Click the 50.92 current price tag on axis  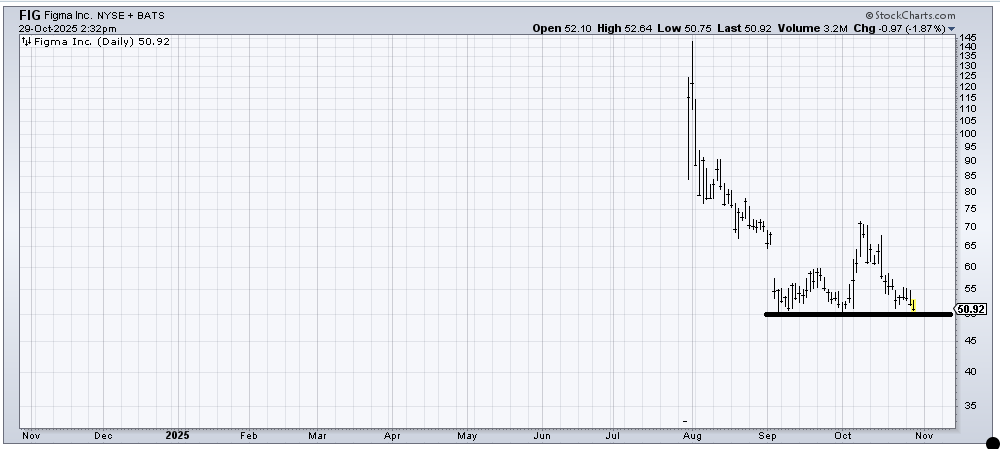pos(970,310)
